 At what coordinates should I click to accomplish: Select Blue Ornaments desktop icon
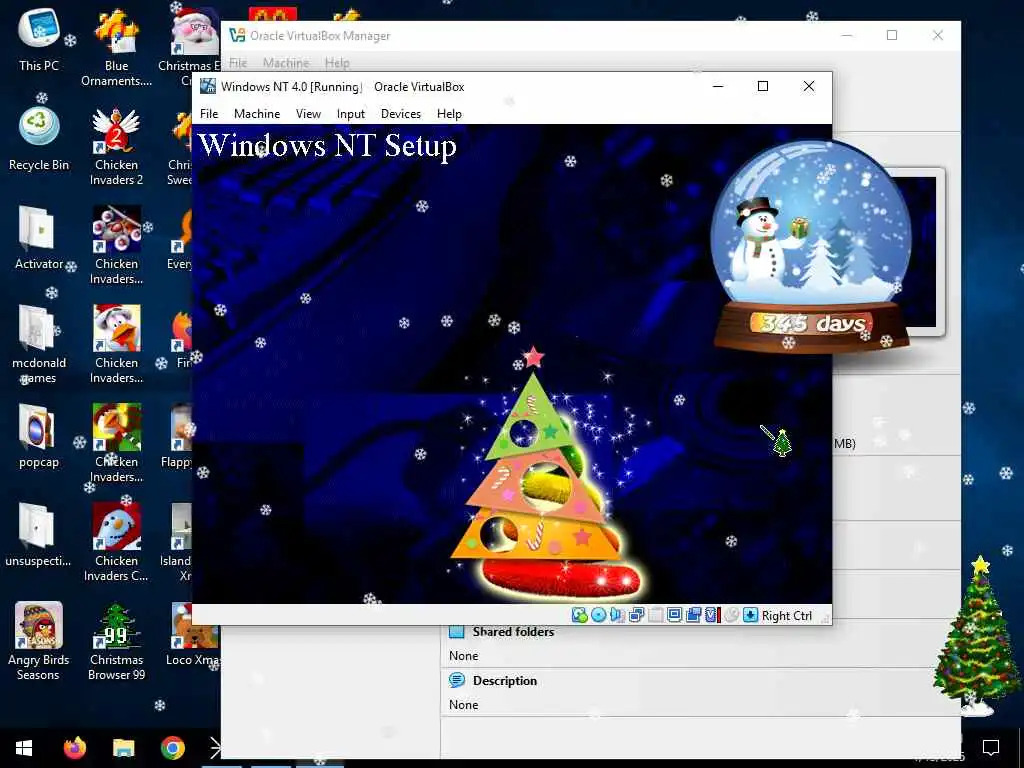pos(116,47)
